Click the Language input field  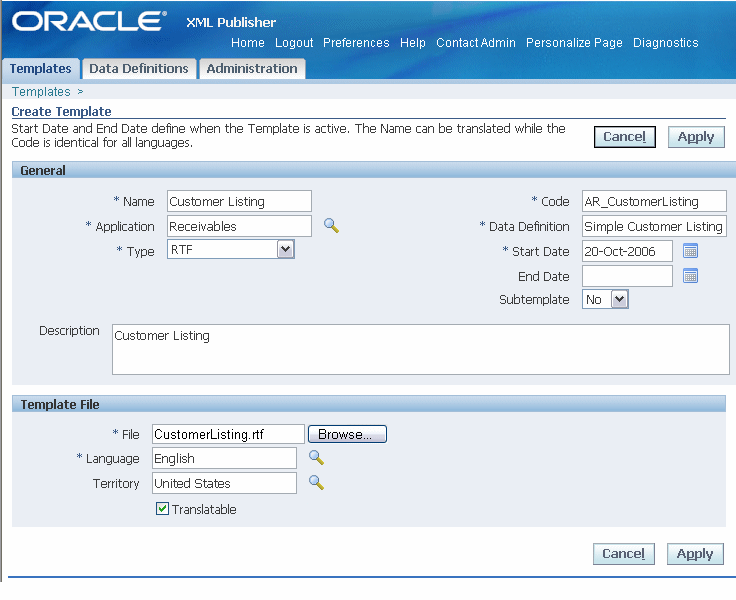(224, 458)
